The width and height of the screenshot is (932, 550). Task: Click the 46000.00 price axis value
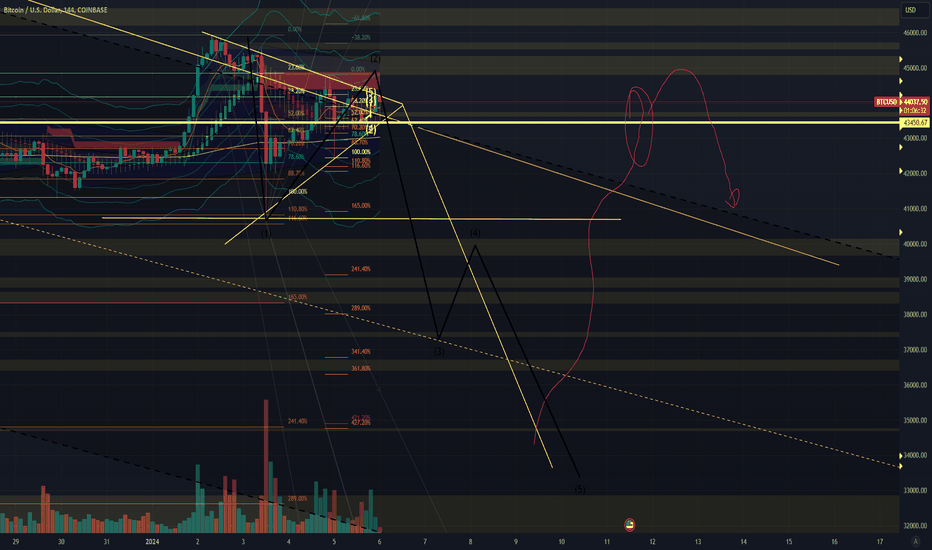[x=915, y=33]
